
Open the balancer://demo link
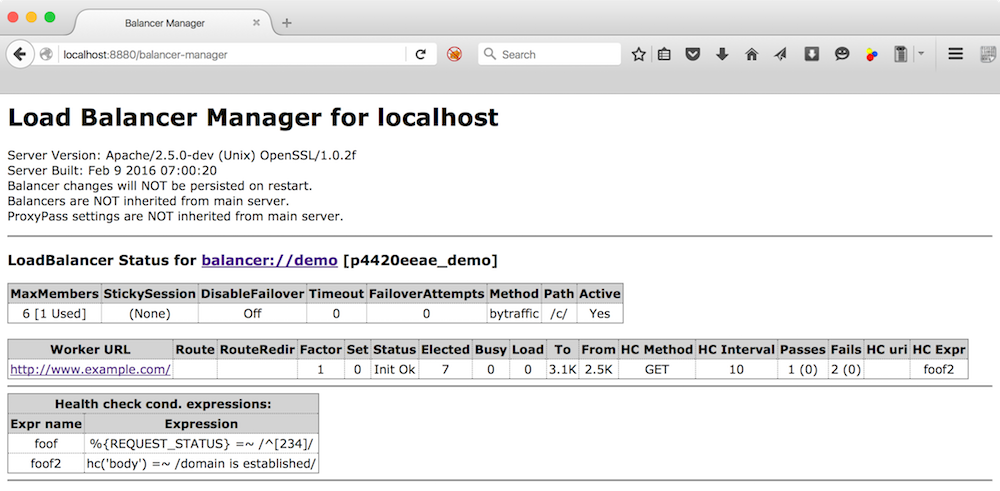[269, 260]
